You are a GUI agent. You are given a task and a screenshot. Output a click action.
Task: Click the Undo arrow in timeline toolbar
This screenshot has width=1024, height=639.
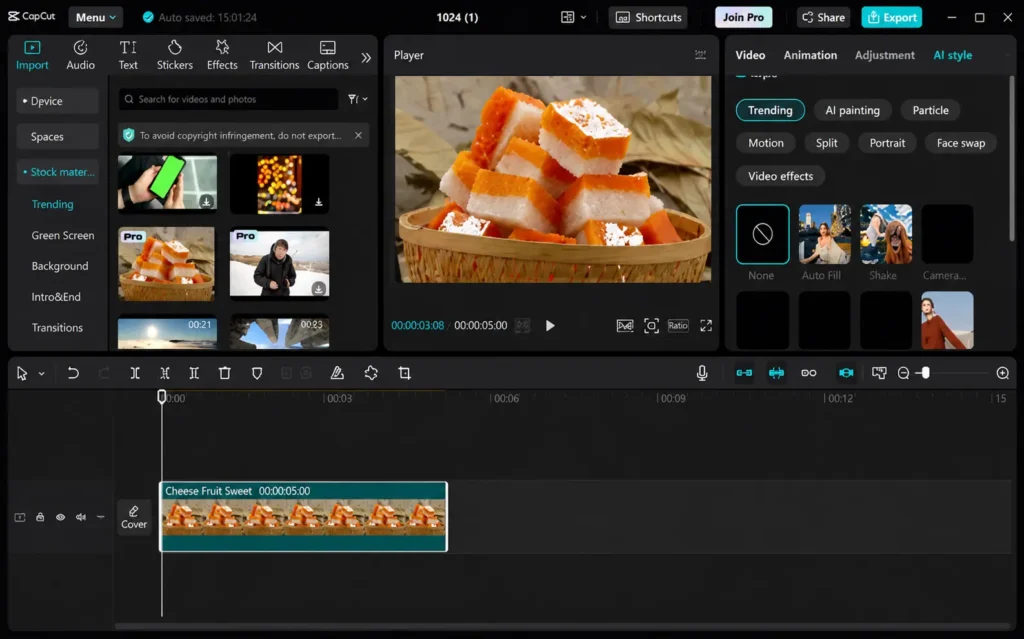(x=73, y=373)
